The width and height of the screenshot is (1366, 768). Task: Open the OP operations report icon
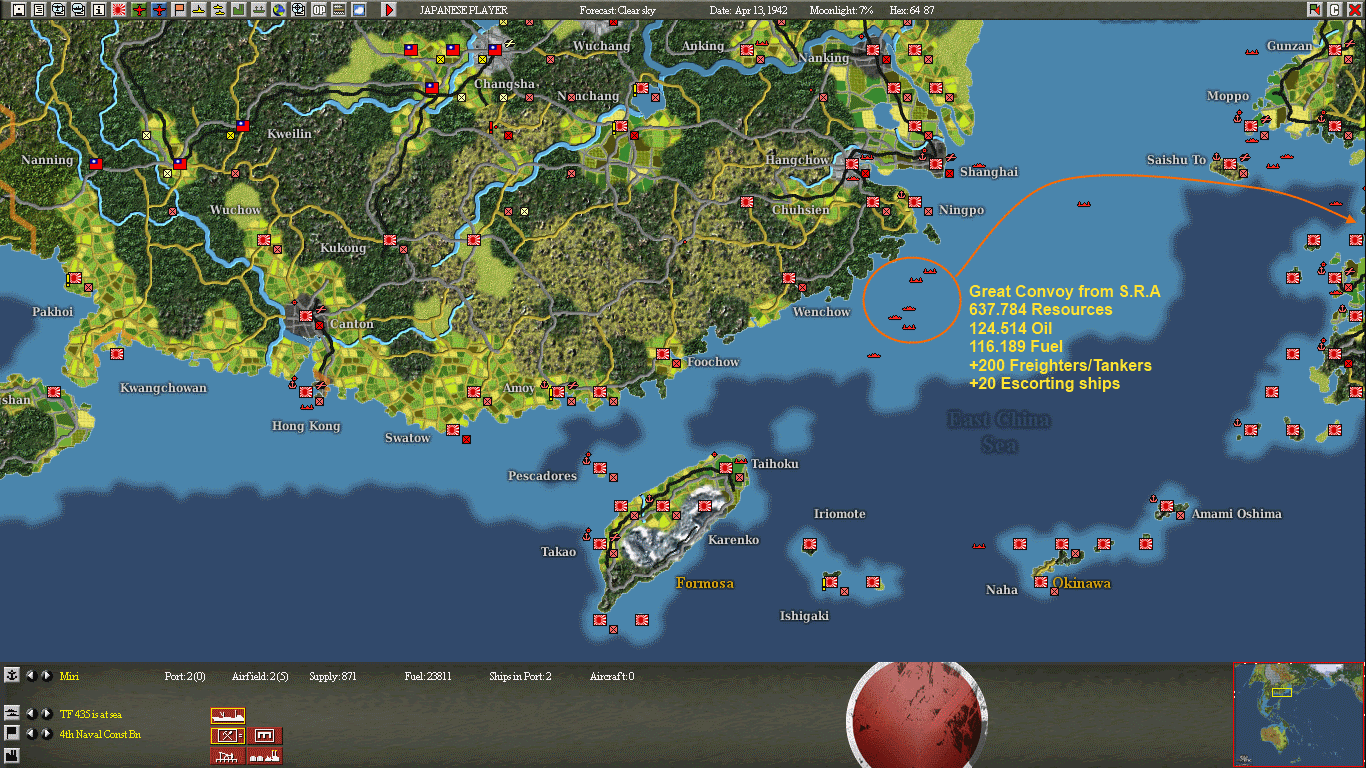pyautogui.click(x=318, y=9)
